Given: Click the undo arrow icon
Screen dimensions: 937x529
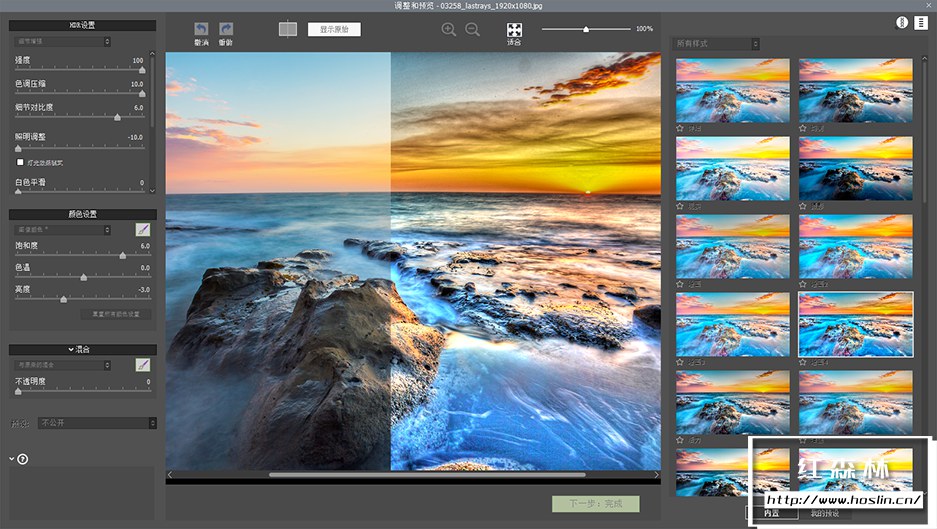Looking at the screenshot, I should tap(201, 30).
